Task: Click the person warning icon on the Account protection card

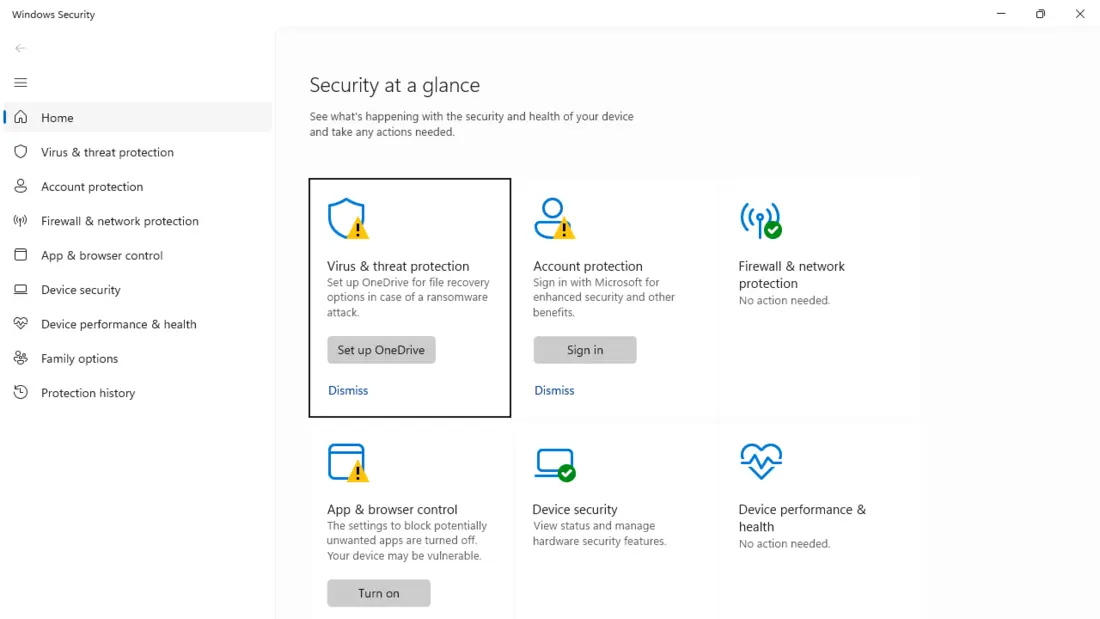Action: pyautogui.click(x=554, y=218)
